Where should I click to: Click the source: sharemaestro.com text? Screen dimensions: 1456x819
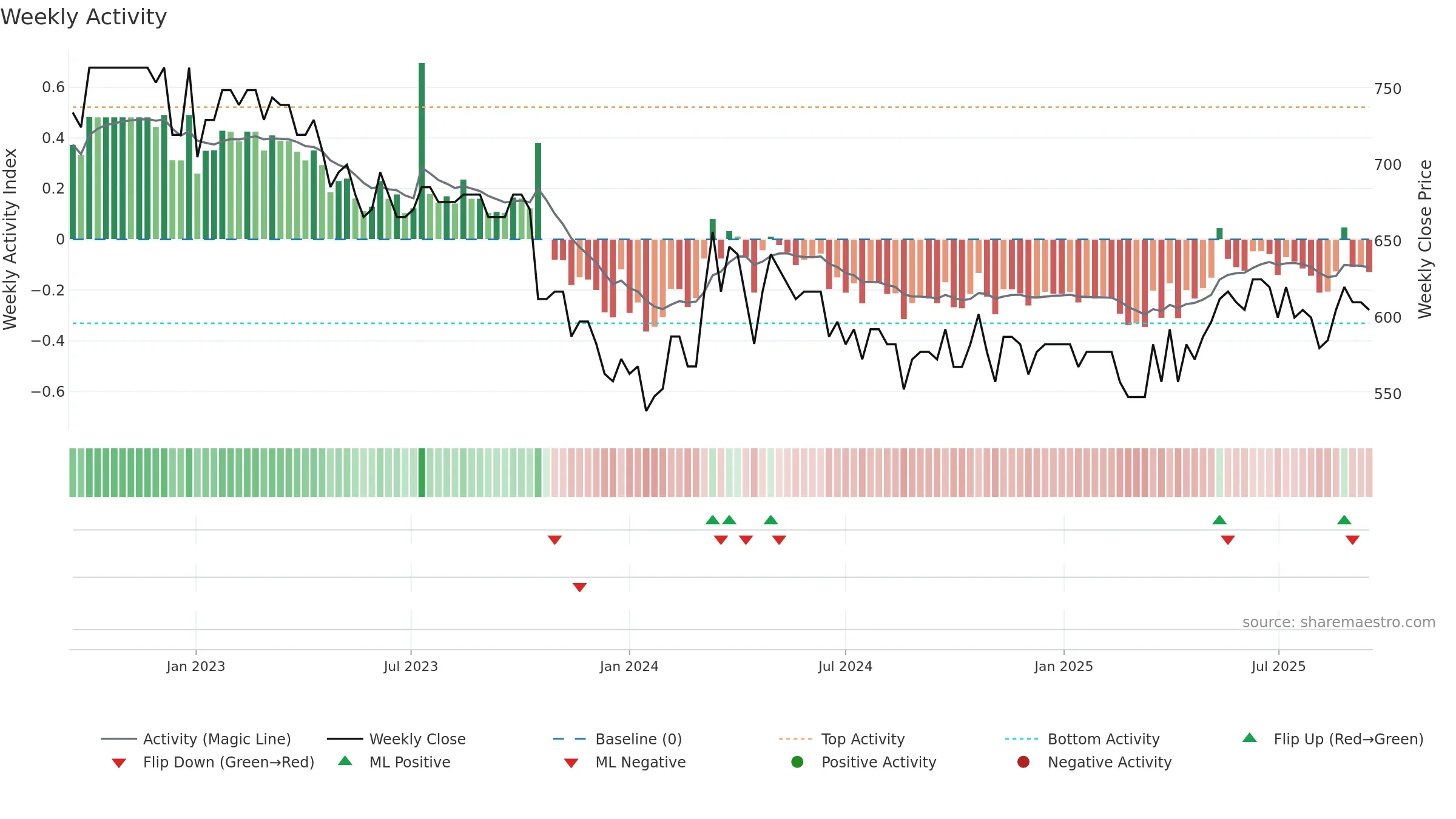pos(1339,622)
